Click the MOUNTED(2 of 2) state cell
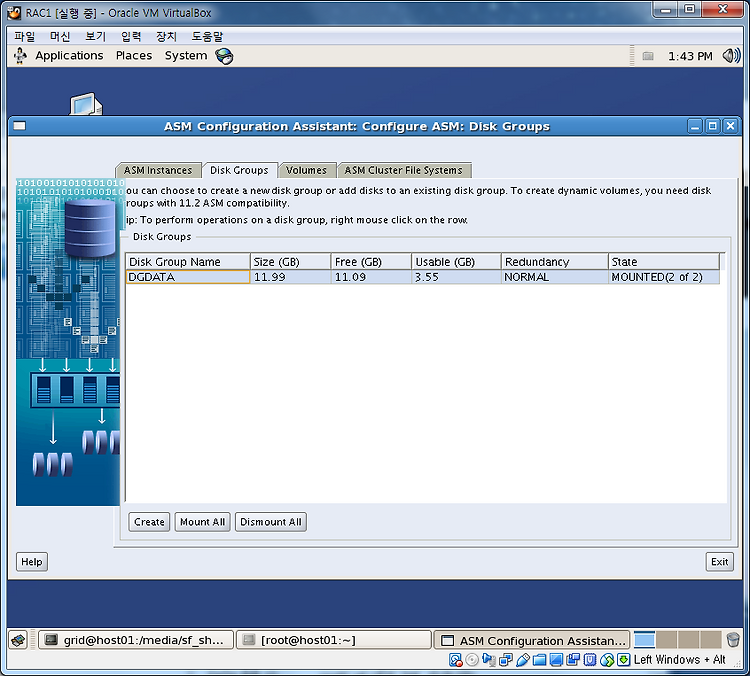This screenshot has width=750, height=676. [664, 277]
